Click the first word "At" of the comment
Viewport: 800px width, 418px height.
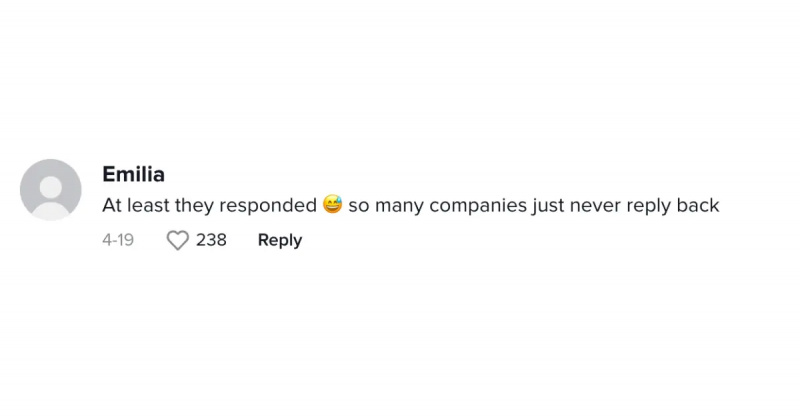coord(112,205)
